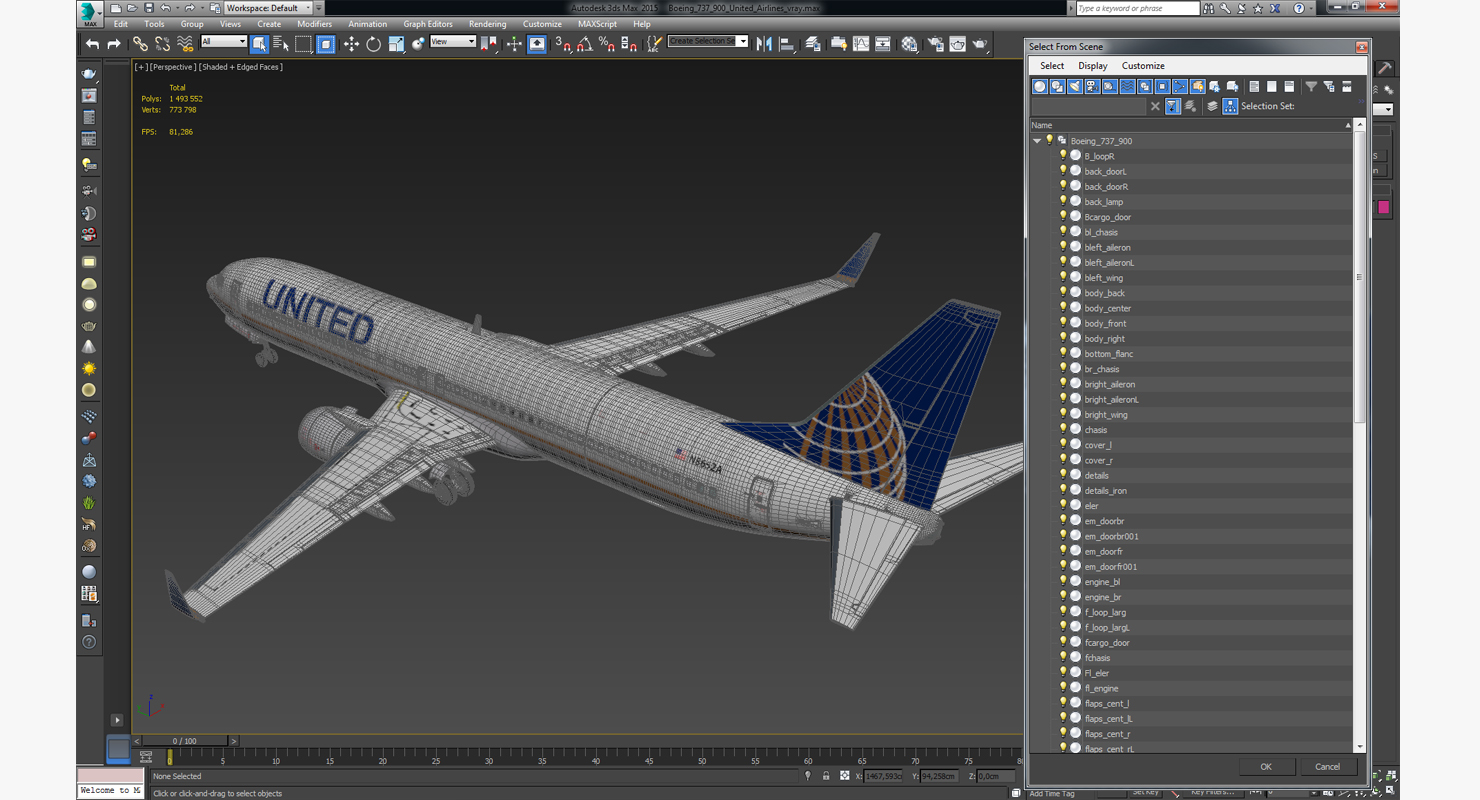Expand the dialog toolbar overflow chevron
The height and width of the screenshot is (800, 1480).
click(1361, 101)
